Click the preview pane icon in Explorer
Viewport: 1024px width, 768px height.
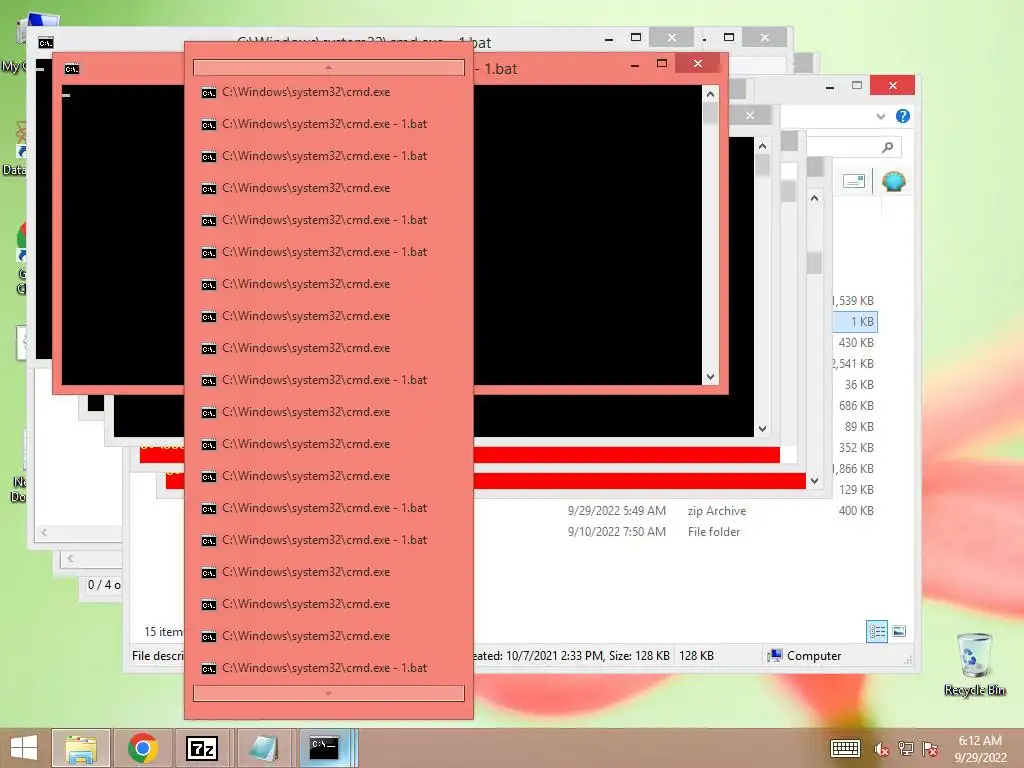point(854,180)
